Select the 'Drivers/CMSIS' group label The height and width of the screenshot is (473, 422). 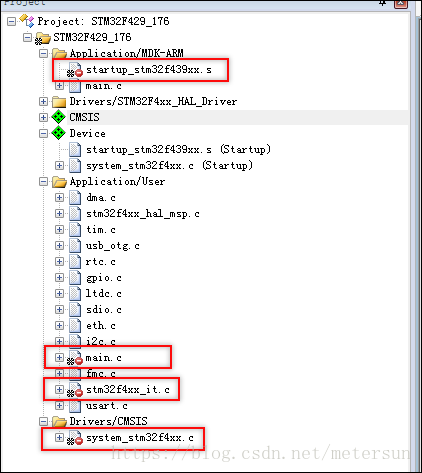point(108,422)
